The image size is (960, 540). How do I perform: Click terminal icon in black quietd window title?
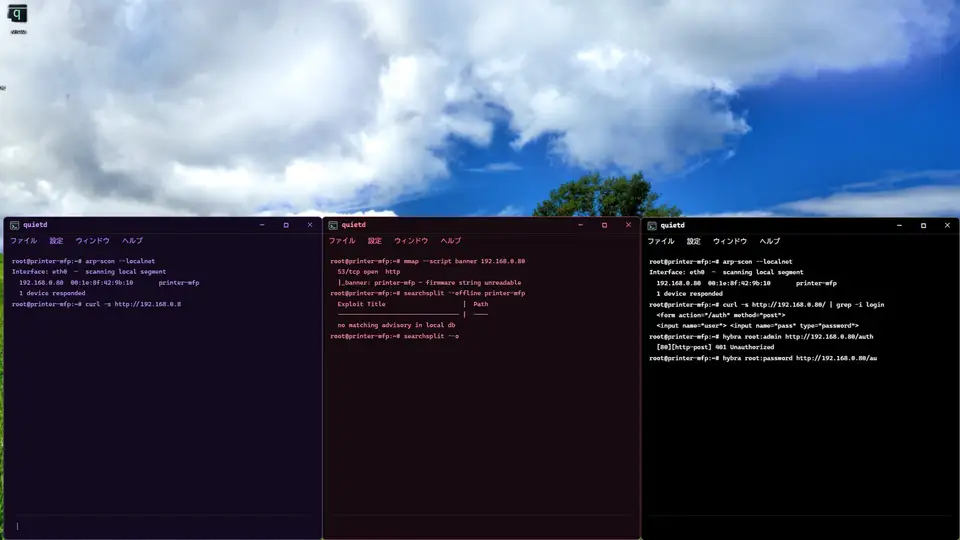click(652, 226)
